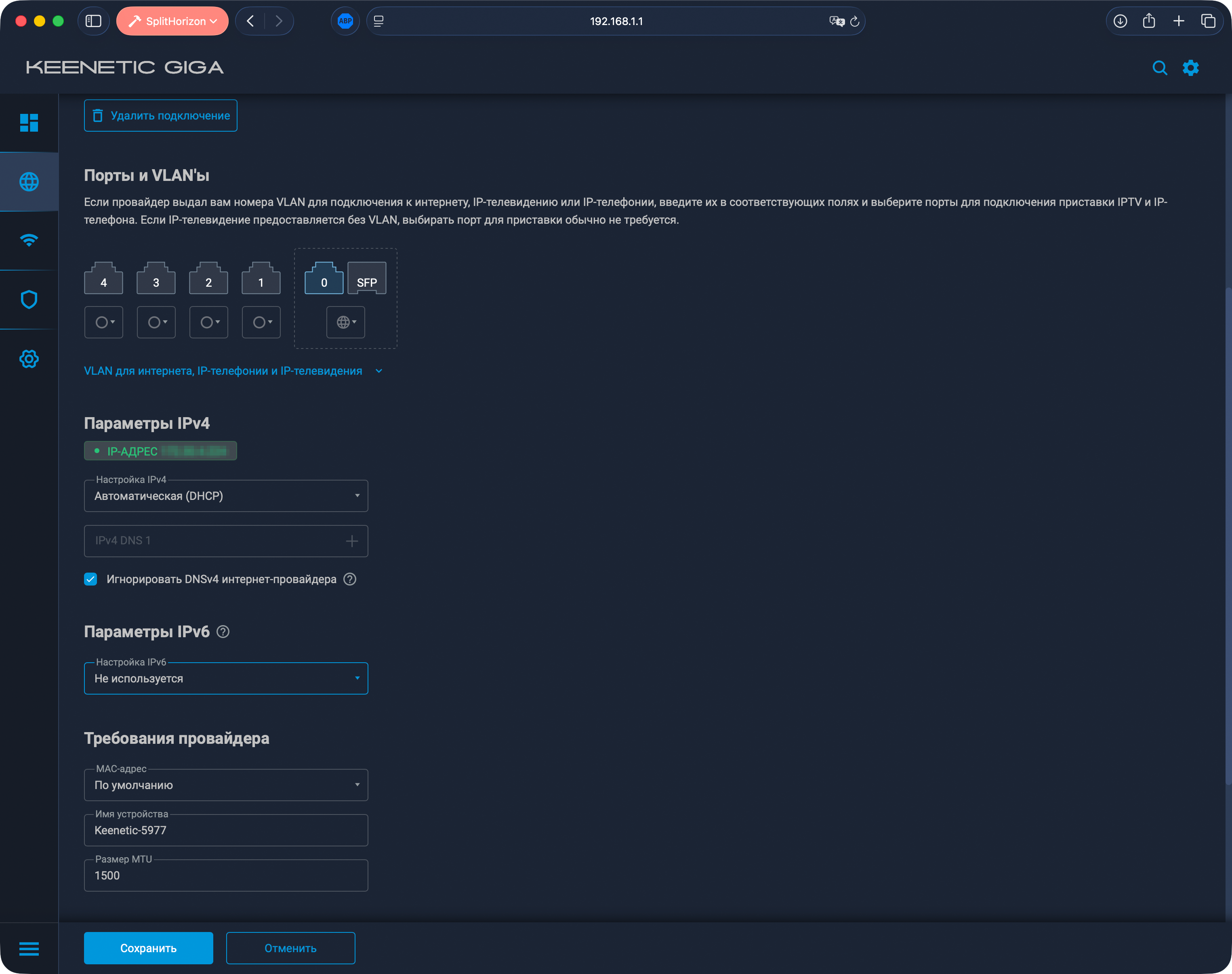Click the AdBlock Plus extension icon
This screenshot has height=974, width=1232.
tap(345, 21)
